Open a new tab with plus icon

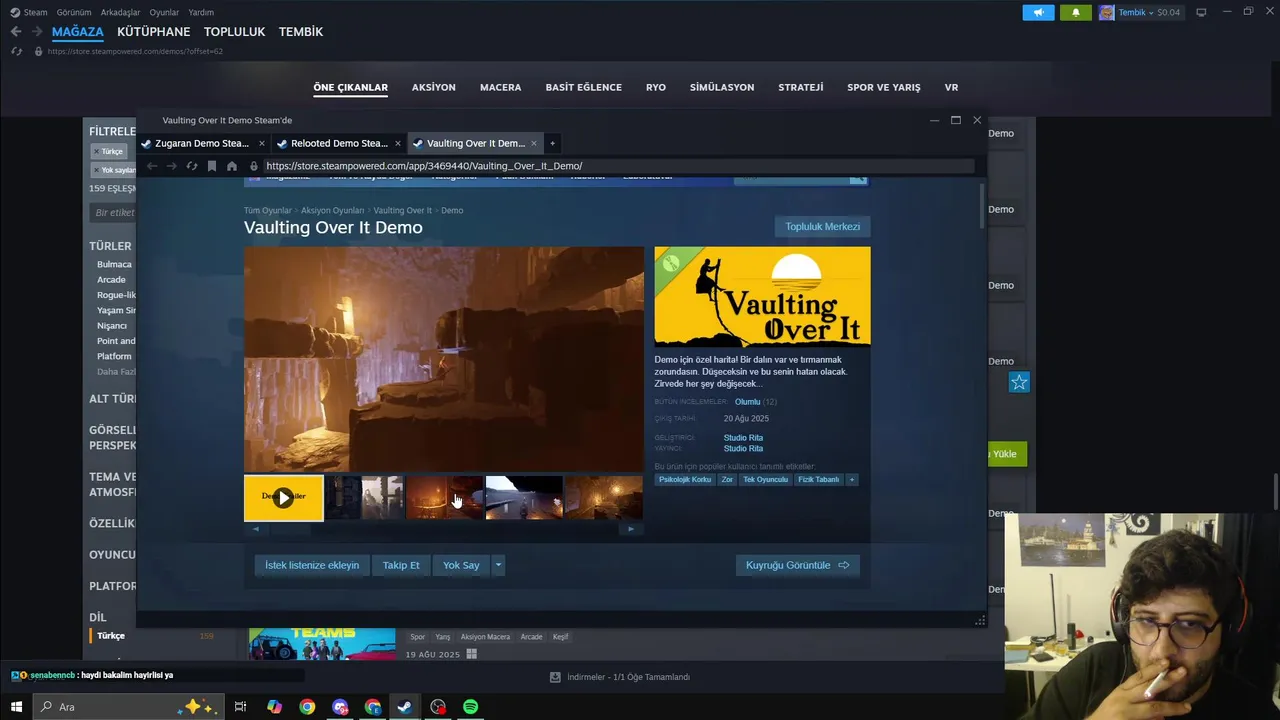tap(552, 143)
